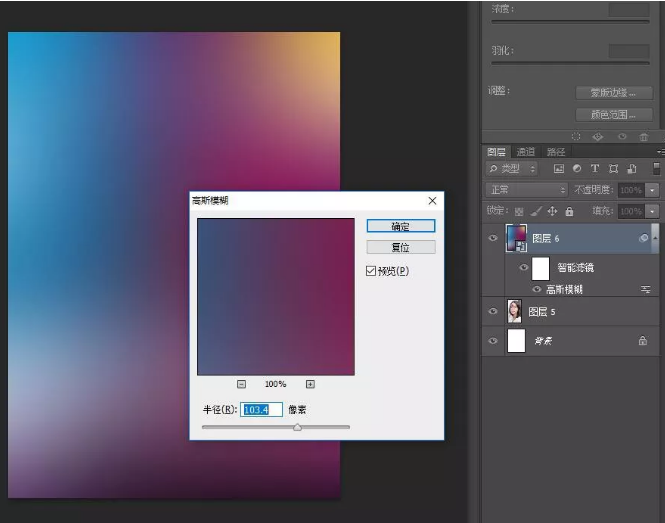Click the lock all padlock icon

coord(569,212)
